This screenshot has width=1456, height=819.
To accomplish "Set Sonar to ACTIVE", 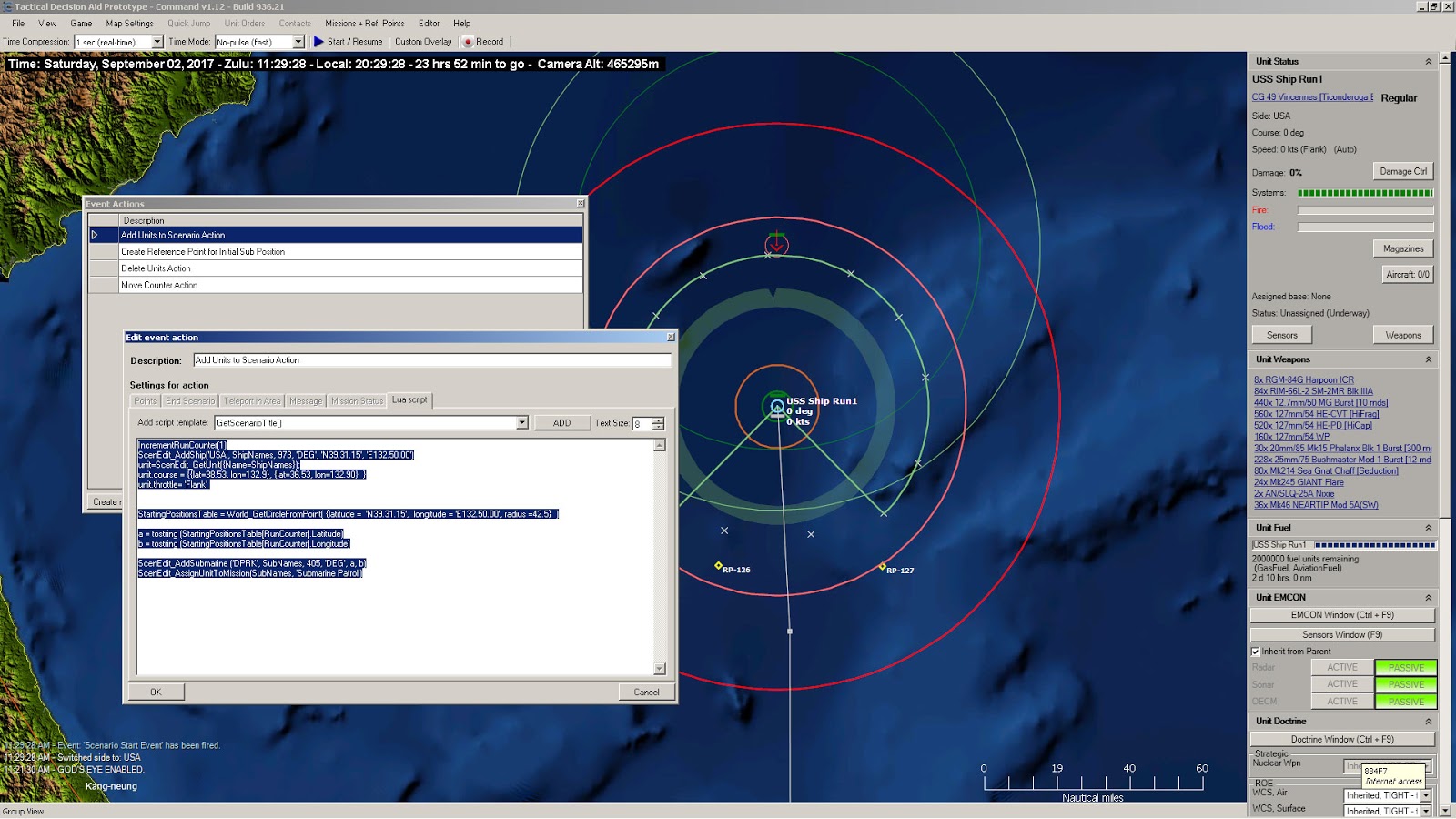I will (1341, 684).
